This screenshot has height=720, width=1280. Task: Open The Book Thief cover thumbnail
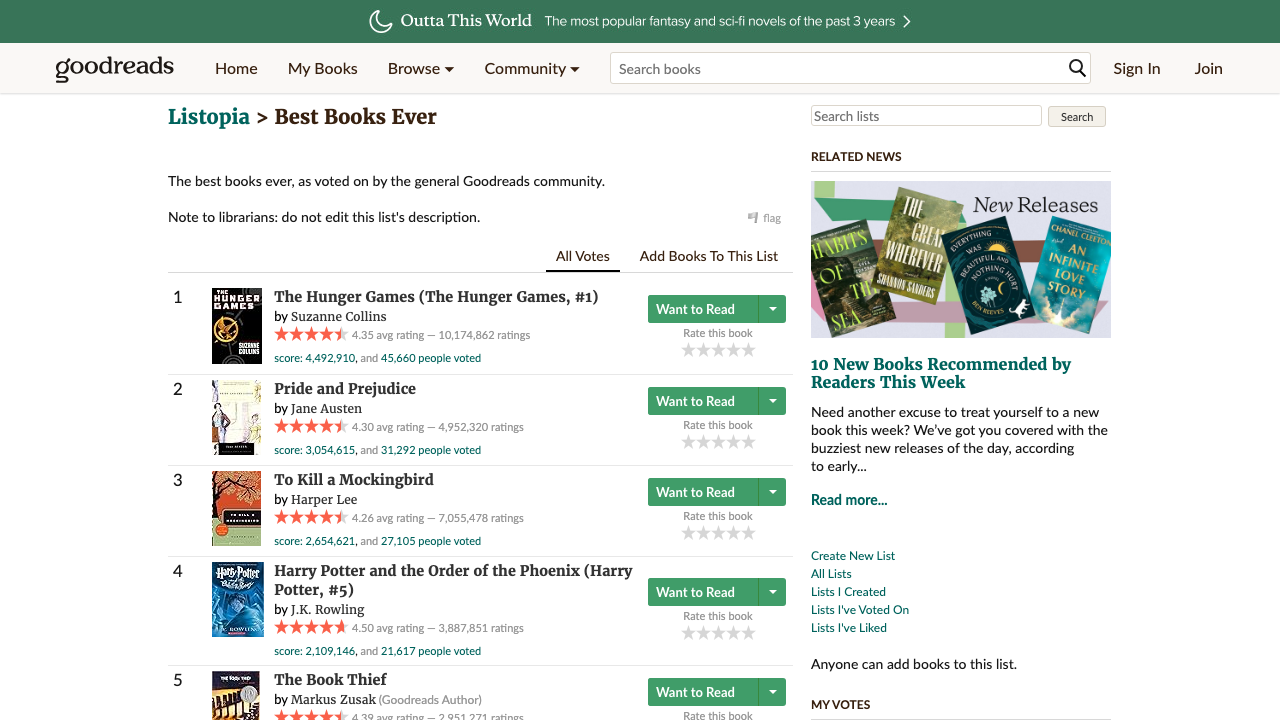tap(237, 695)
